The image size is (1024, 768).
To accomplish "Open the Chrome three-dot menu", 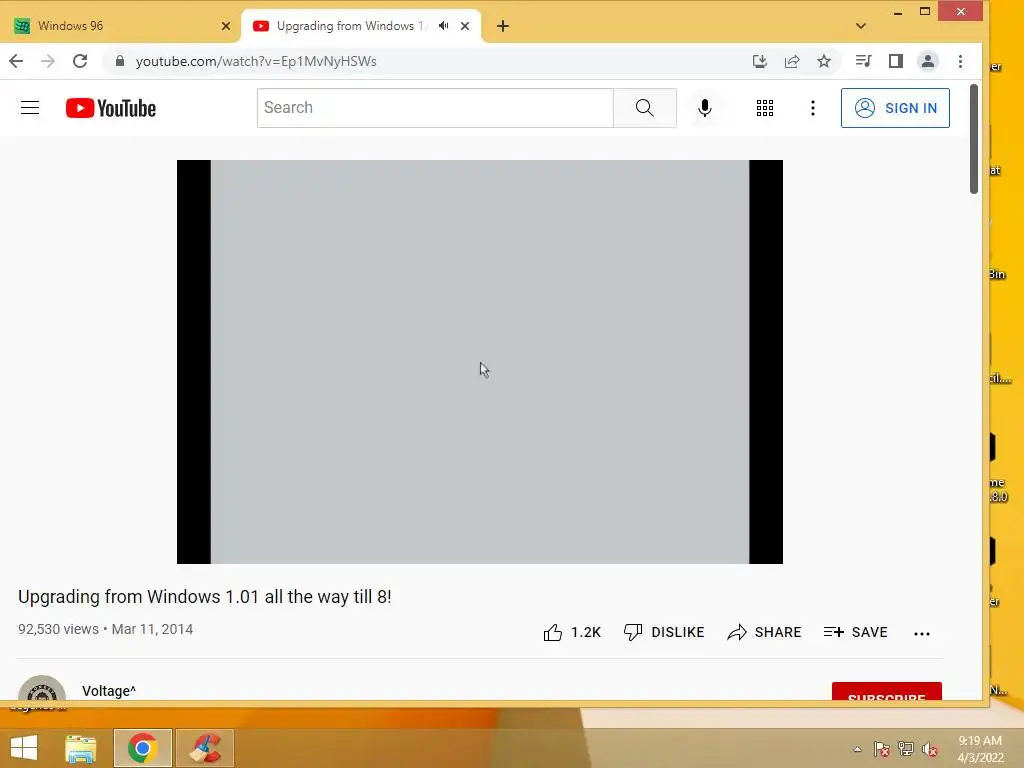I will click(960, 61).
